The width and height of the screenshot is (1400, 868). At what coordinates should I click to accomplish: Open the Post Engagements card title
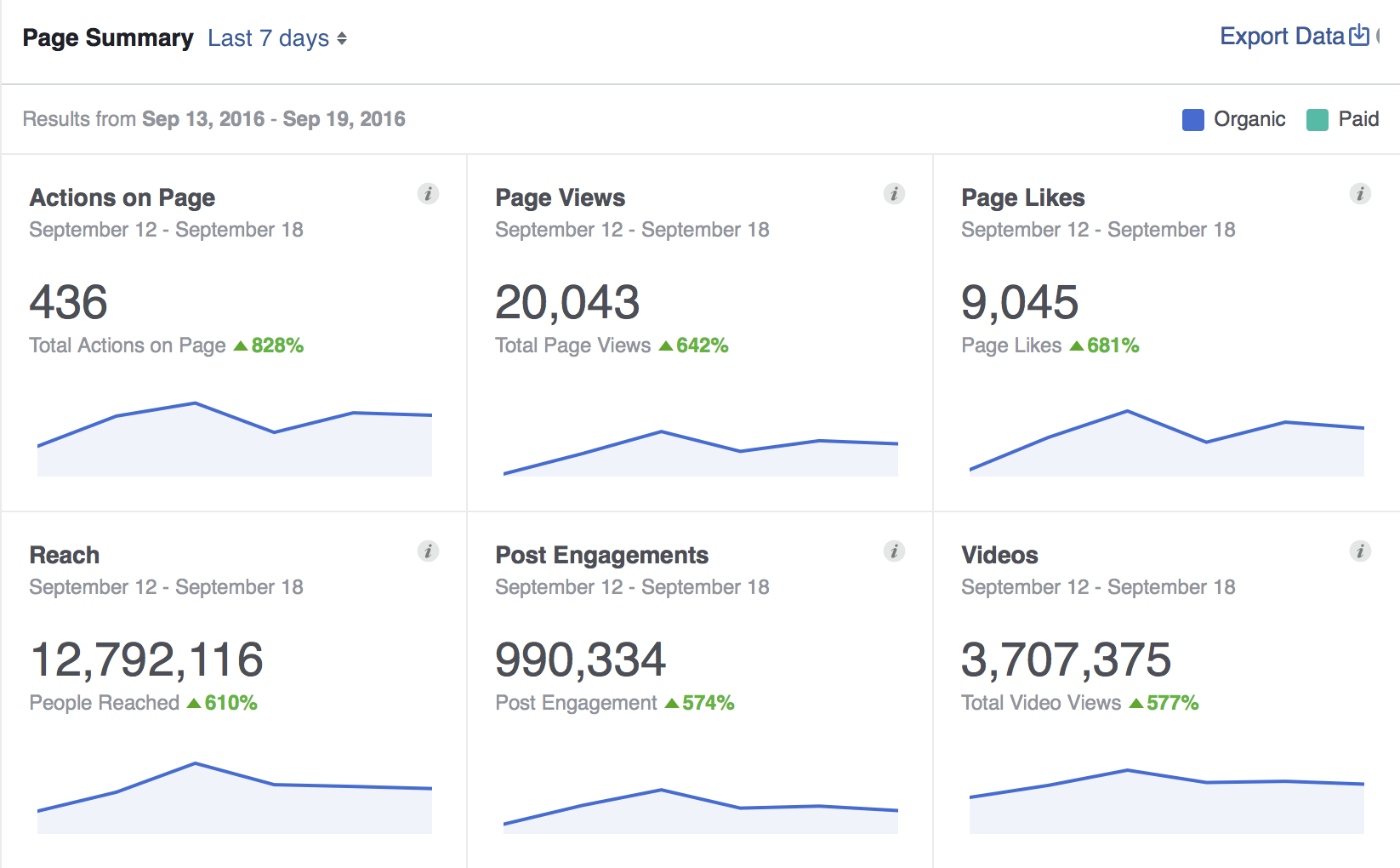(x=601, y=555)
